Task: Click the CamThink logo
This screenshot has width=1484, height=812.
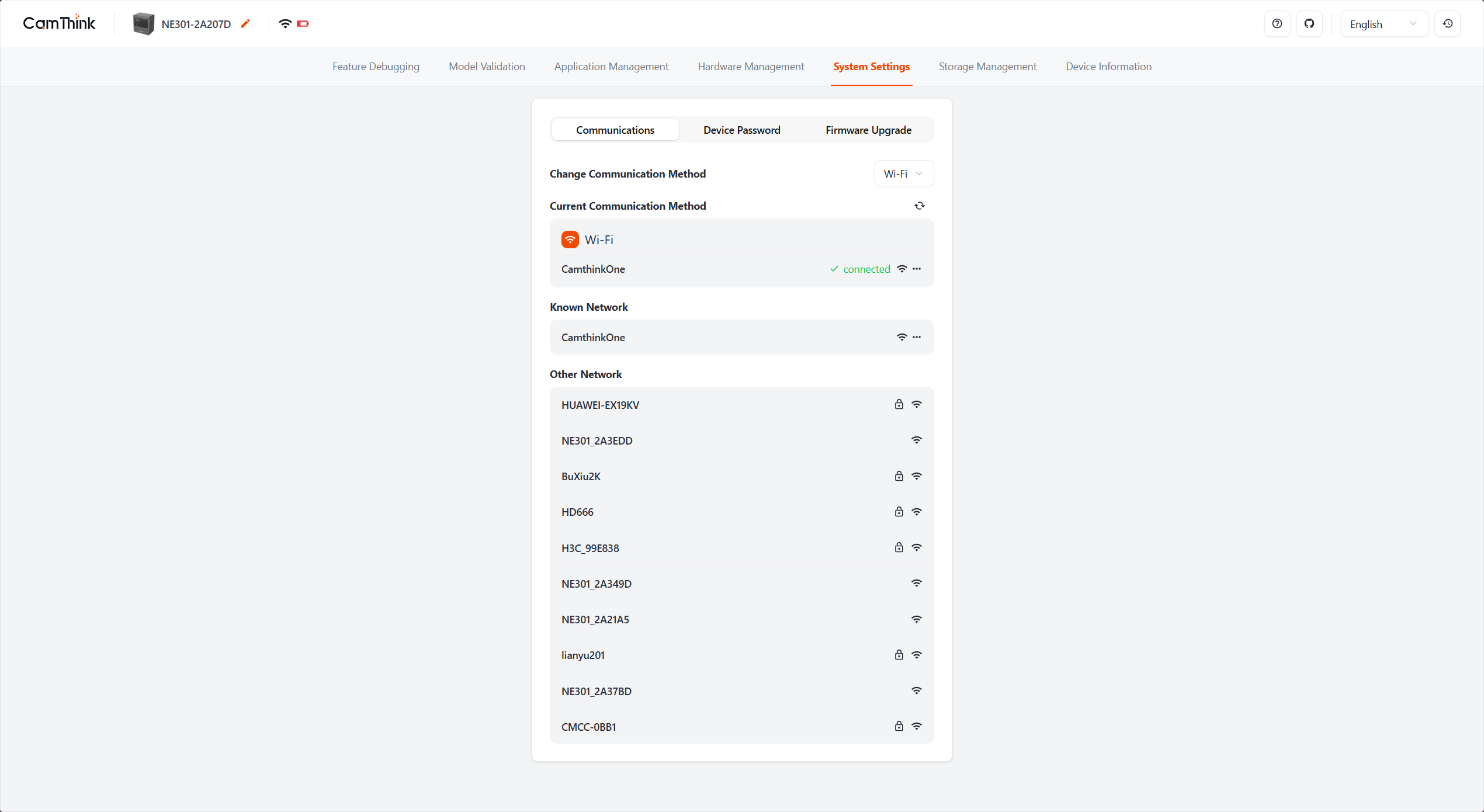Action: coord(59,23)
